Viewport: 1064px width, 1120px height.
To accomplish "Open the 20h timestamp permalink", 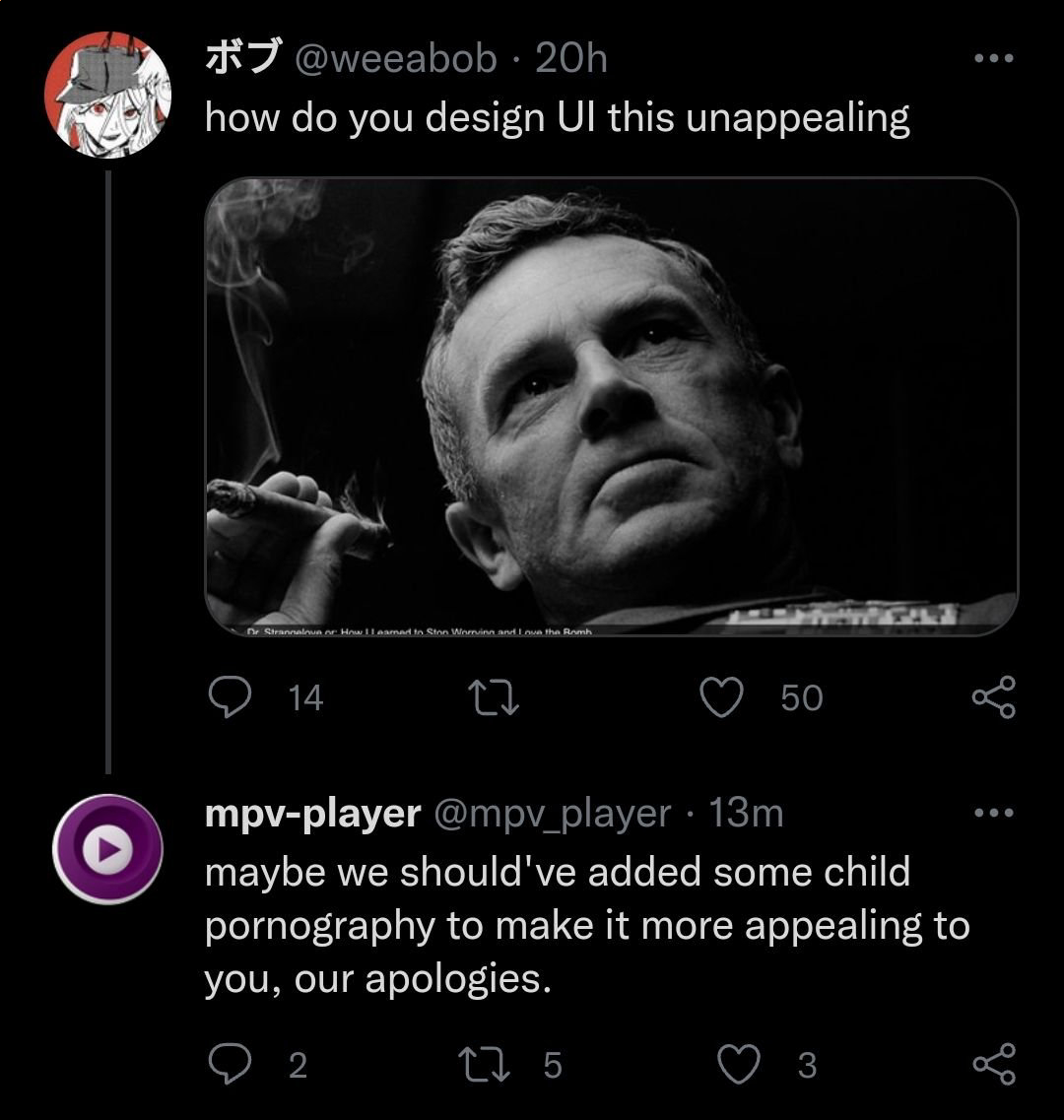I will pyautogui.click(x=571, y=59).
